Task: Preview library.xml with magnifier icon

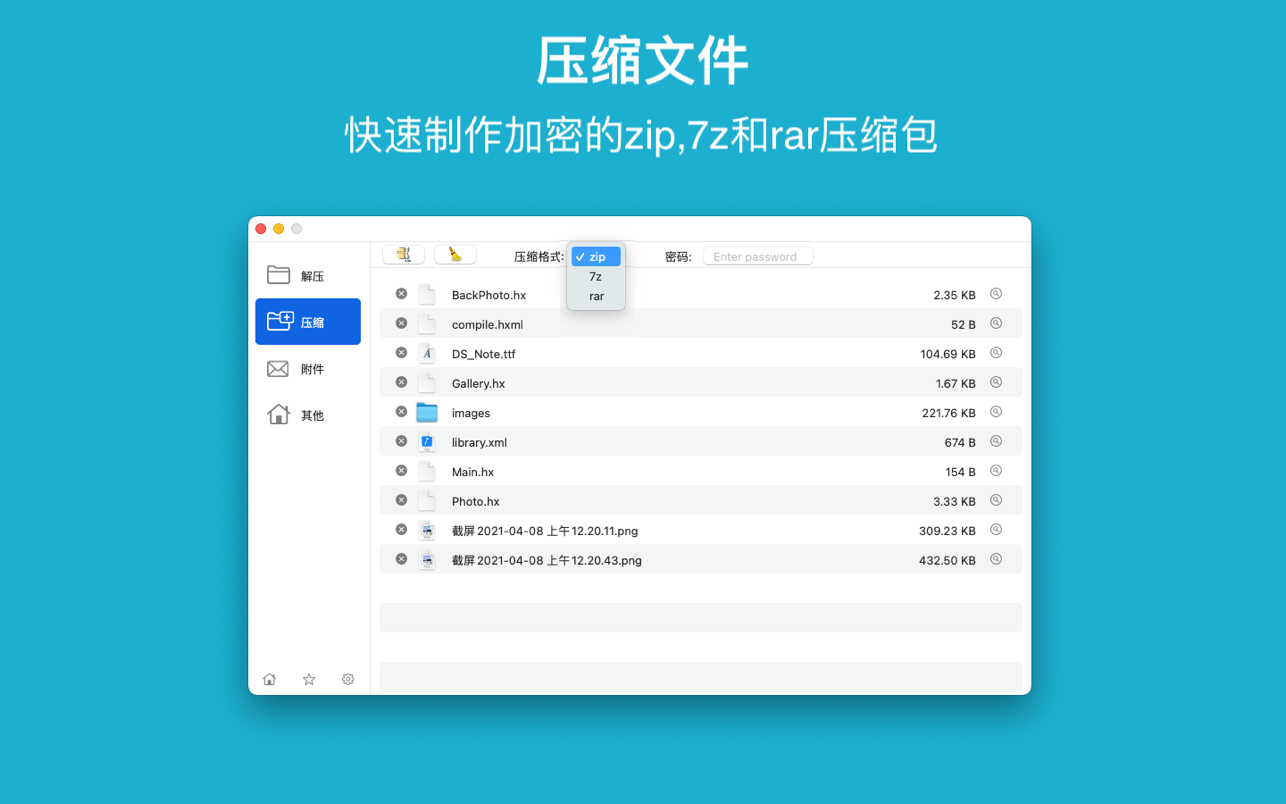Action: [996, 441]
